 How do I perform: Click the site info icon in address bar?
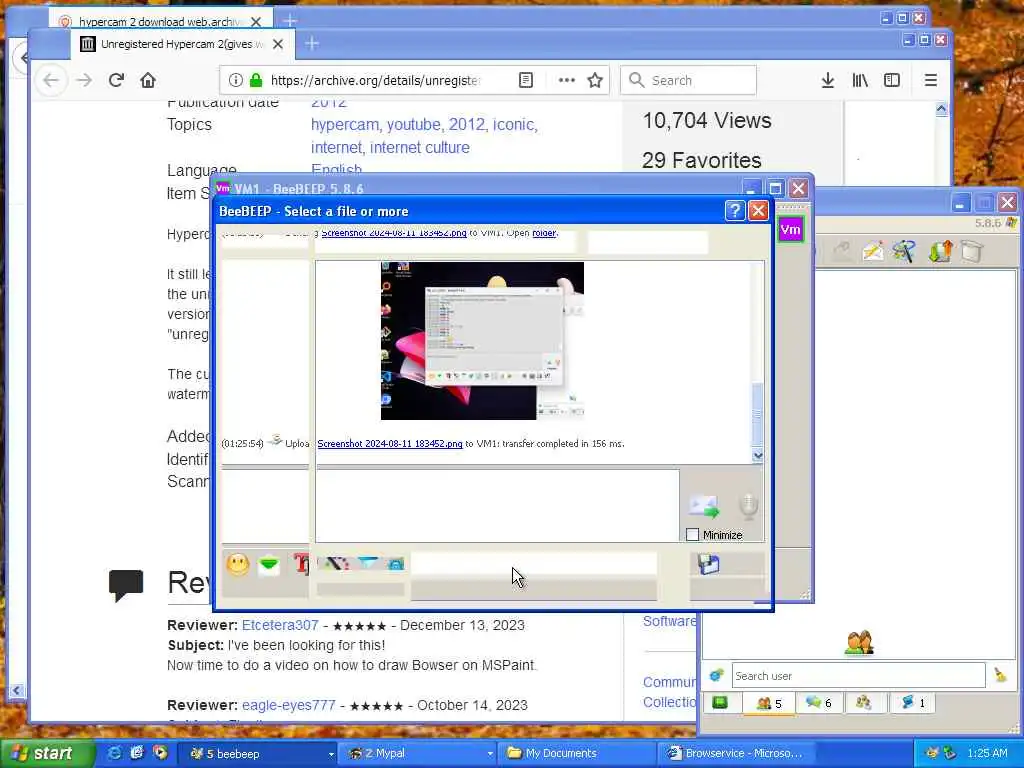(236, 80)
